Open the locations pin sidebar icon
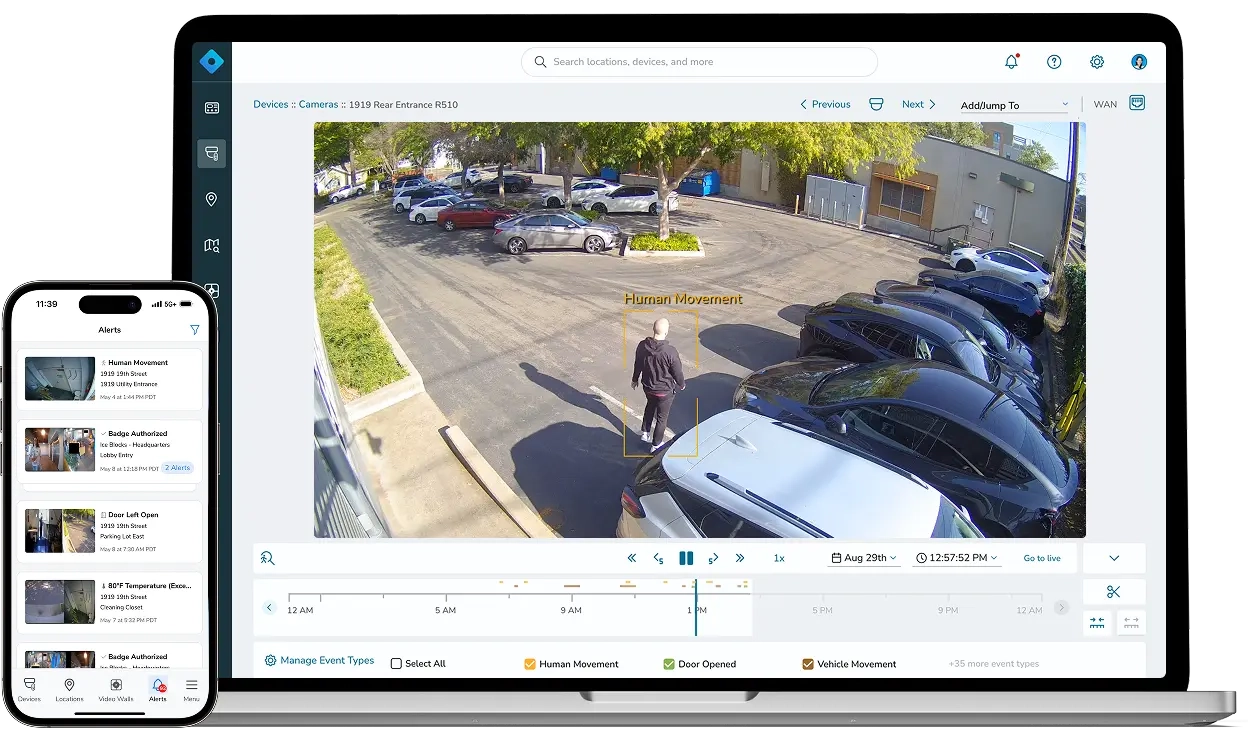Image resolution: width=1248 pixels, height=742 pixels. [x=211, y=199]
